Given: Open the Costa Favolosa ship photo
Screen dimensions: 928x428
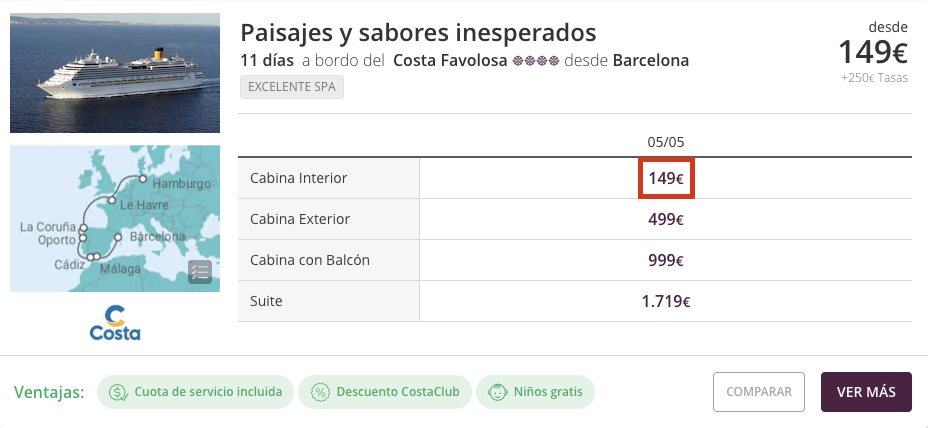Looking at the screenshot, I should 115,73.
